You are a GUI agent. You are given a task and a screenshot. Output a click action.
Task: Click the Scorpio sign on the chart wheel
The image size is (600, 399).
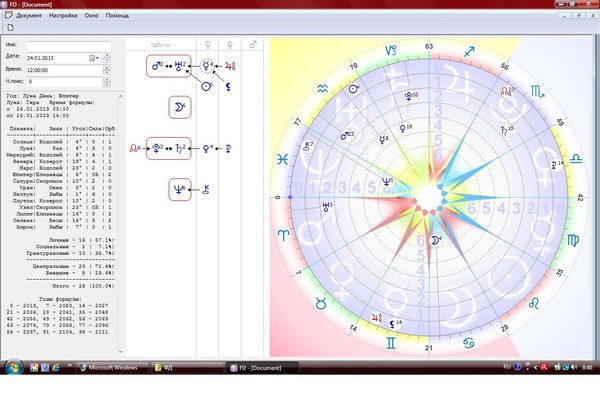tap(538, 91)
